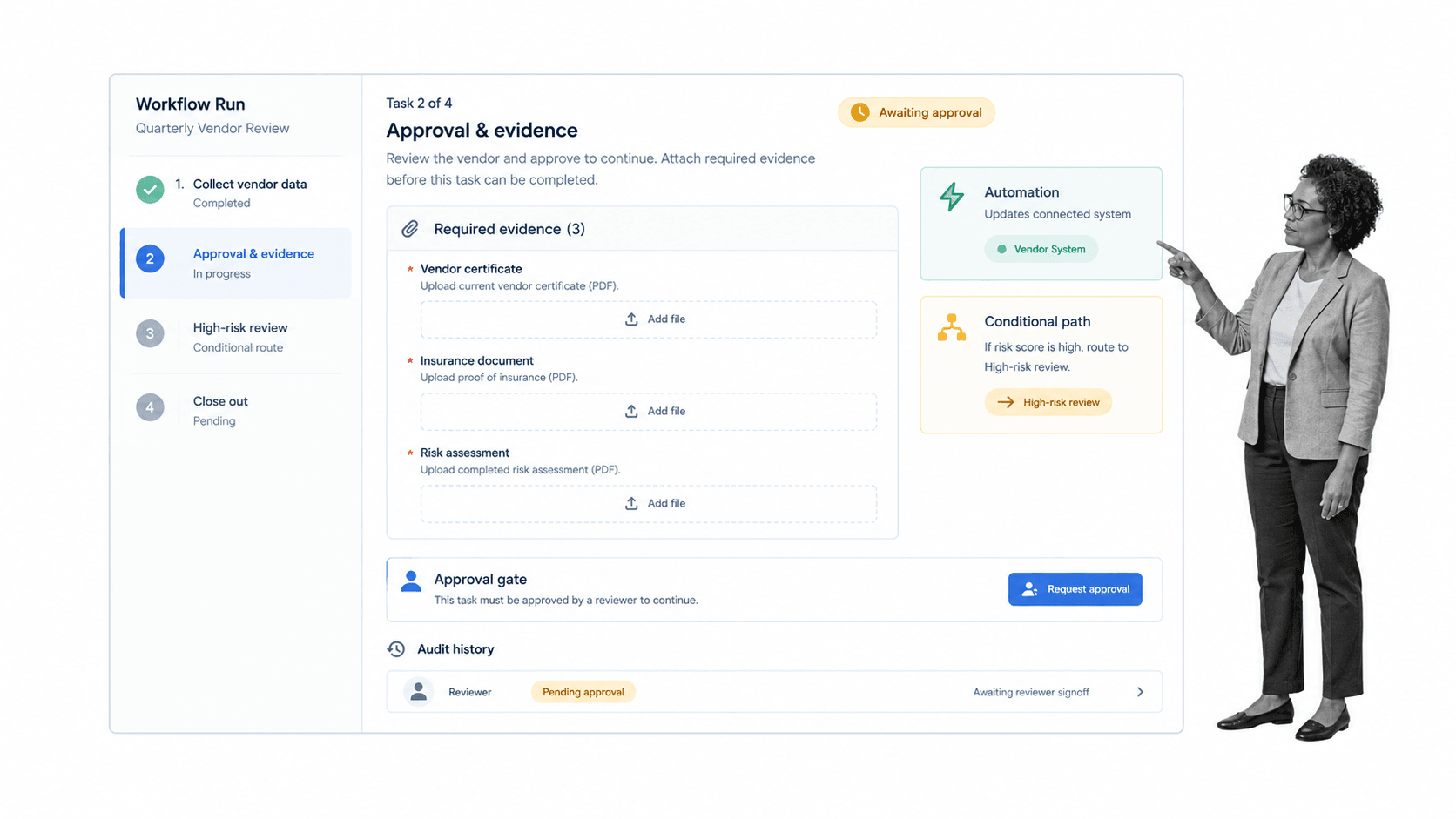The height and width of the screenshot is (819, 1456).
Task: Click the gray step 3 number circle
Action: tap(150, 333)
